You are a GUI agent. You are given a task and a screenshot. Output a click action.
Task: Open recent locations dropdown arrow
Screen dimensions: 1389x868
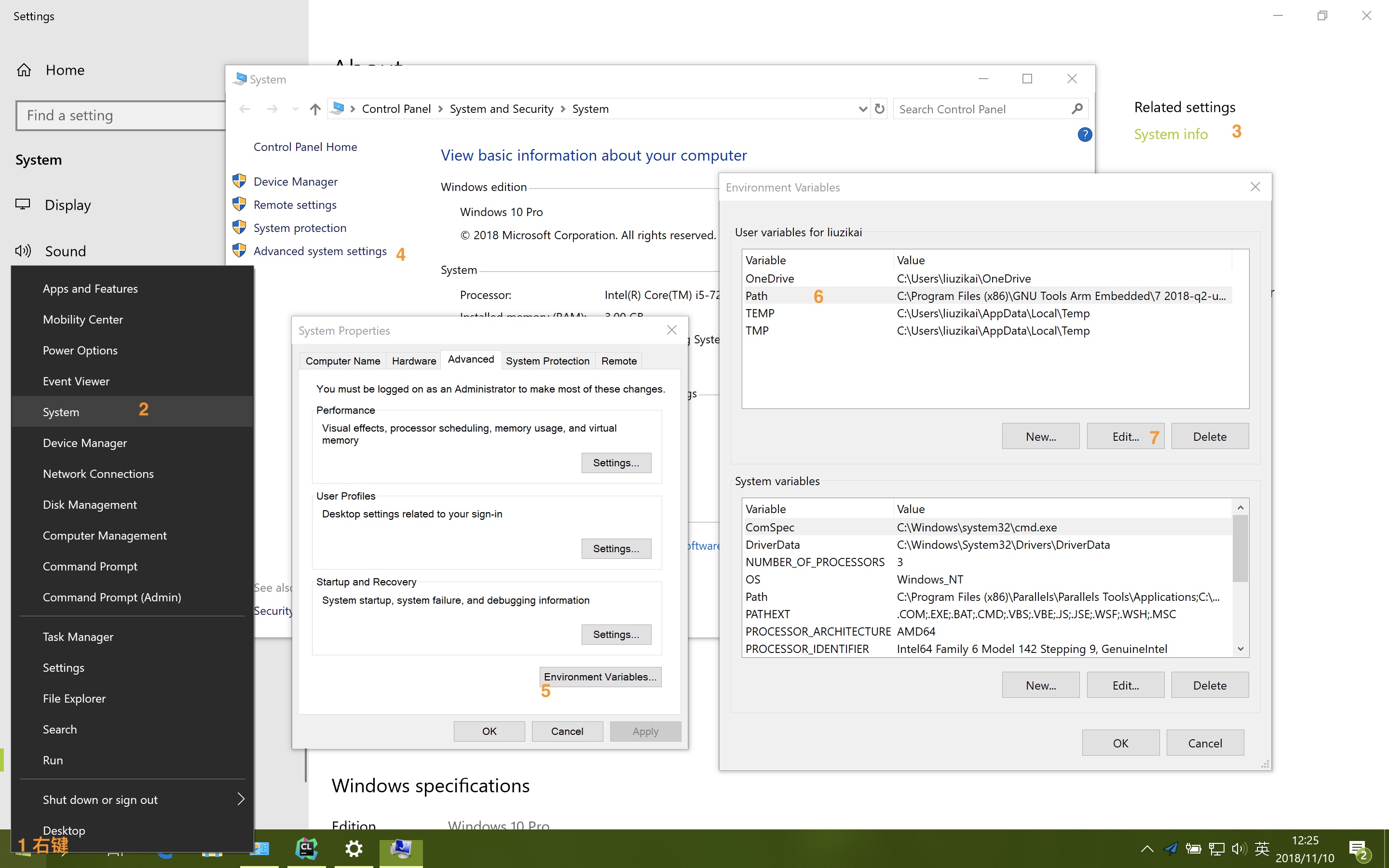[295, 109]
